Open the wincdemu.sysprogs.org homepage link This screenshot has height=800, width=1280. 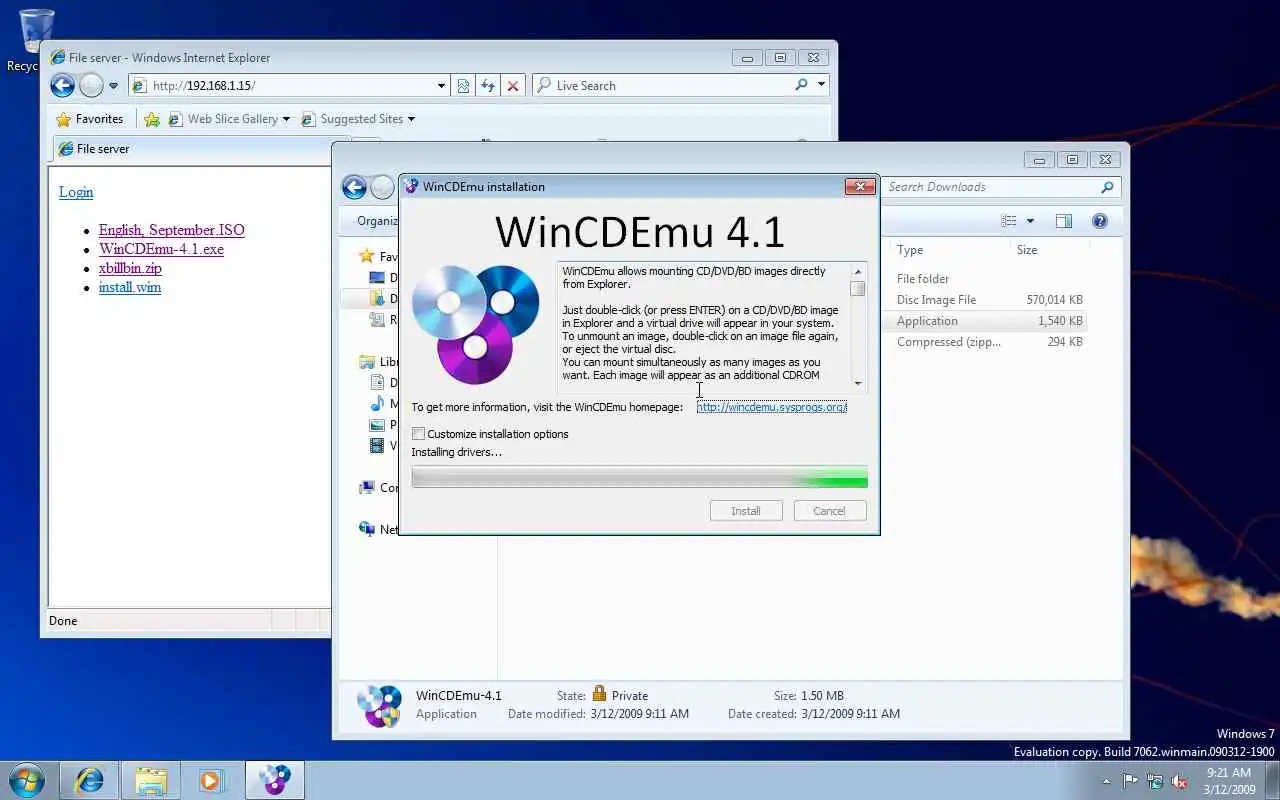click(x=772, y=407)
